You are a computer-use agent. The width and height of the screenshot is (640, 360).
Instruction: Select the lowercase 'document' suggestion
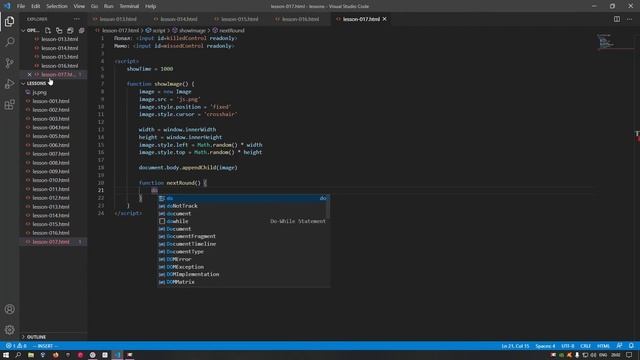point(243,213)
